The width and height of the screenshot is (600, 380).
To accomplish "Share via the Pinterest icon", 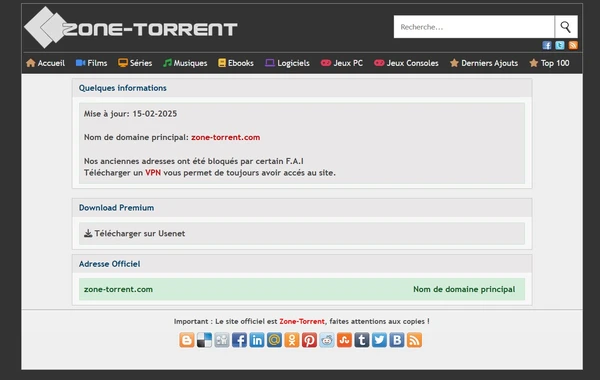I will point(309,340).
